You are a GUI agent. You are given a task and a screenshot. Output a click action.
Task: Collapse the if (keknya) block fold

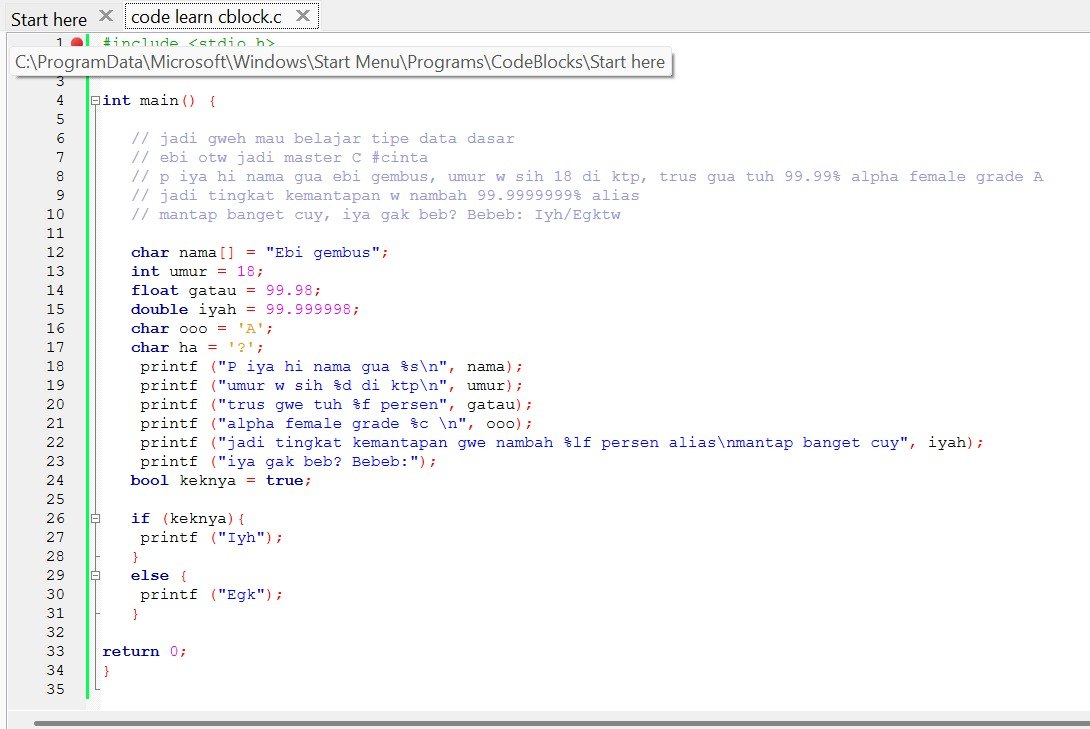point(95,518)
